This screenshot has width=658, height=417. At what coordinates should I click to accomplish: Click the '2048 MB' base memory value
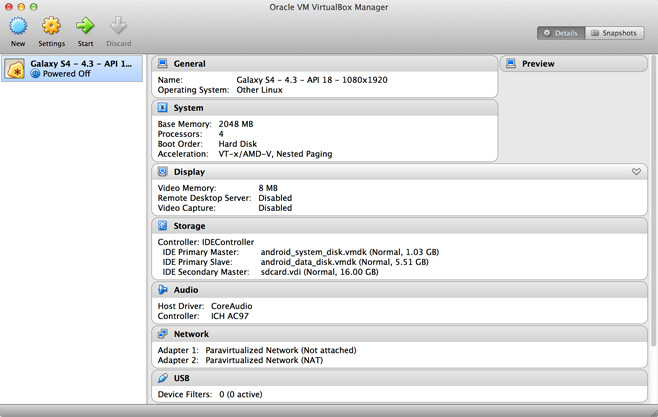click(x=236, y=124)
